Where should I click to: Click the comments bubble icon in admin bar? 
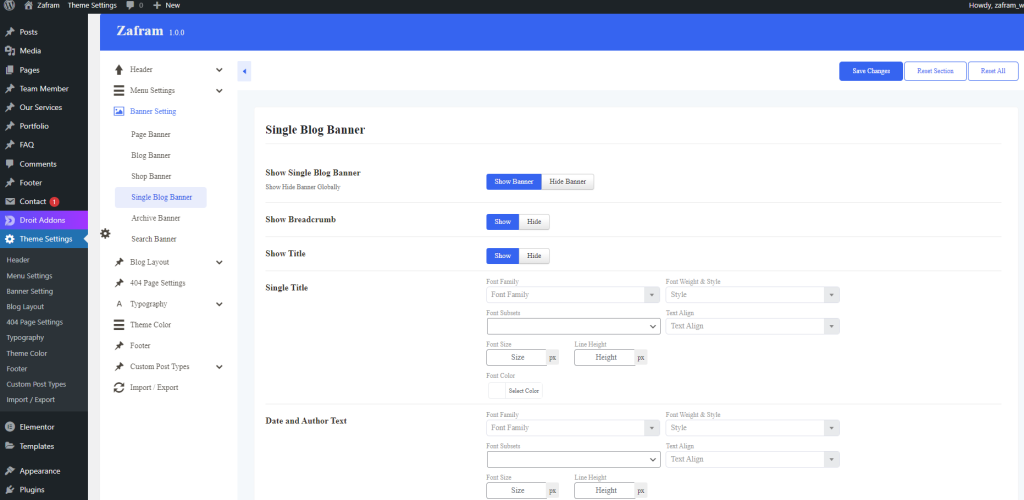tap(129, 6)
